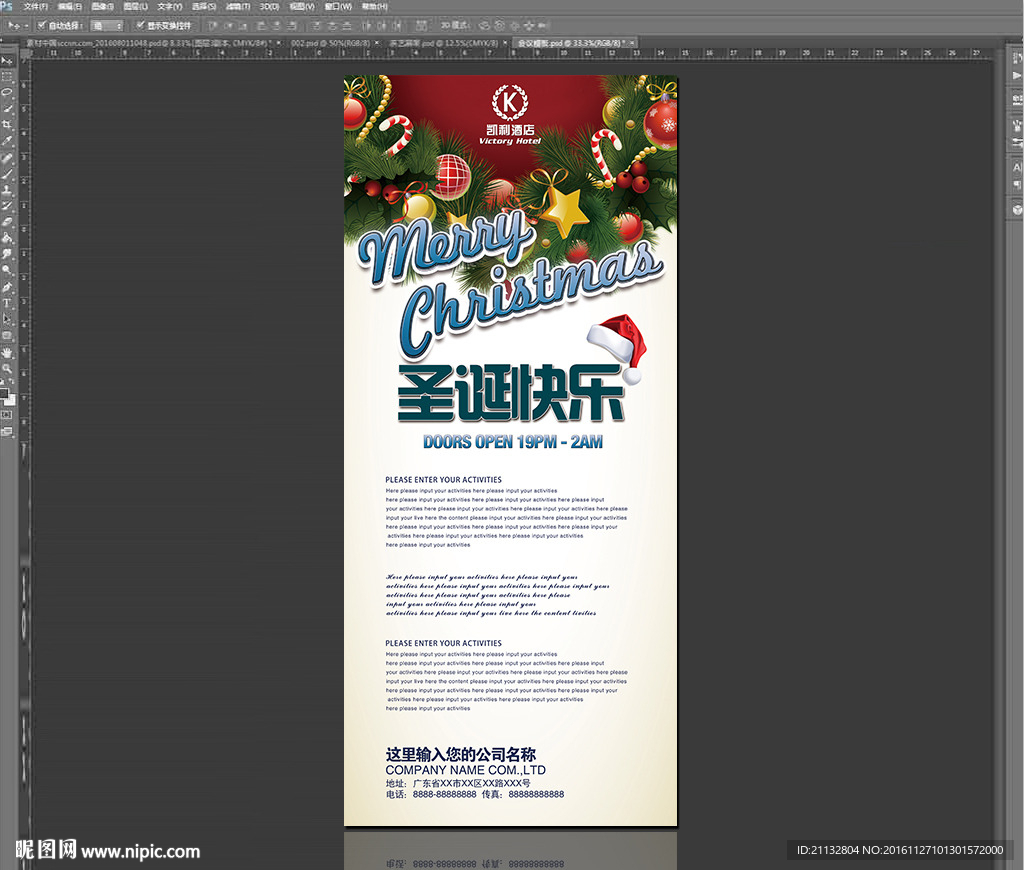Select the History Brush tool
Viewport: 1024px width, 870px height.
[x=7, y=206]
